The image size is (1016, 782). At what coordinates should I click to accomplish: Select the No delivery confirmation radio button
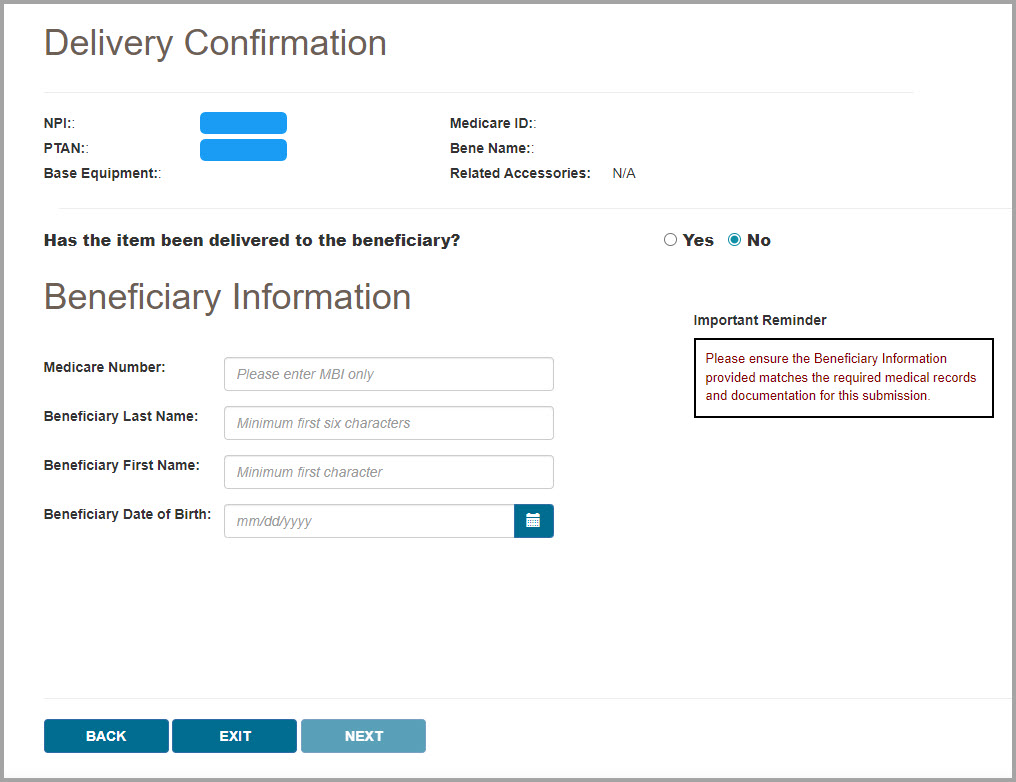(734, 239)
